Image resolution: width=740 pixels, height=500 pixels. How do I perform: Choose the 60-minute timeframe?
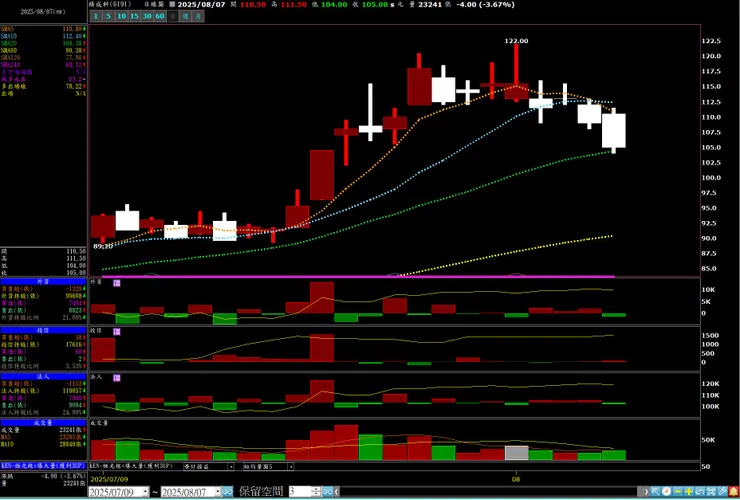click(x=160, y=16)
